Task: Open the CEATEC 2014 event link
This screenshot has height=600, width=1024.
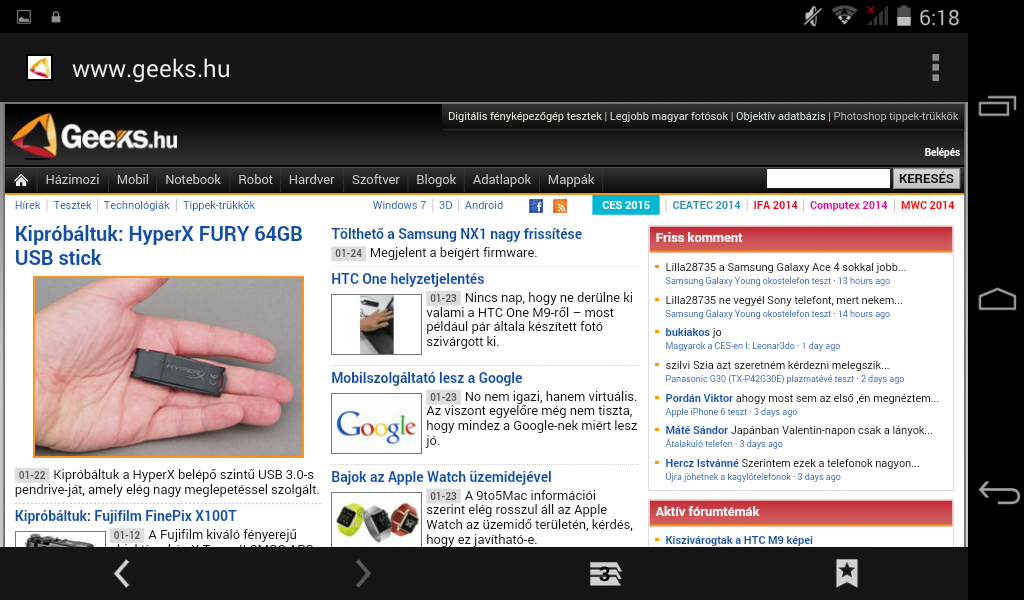Action: [706, 205]
